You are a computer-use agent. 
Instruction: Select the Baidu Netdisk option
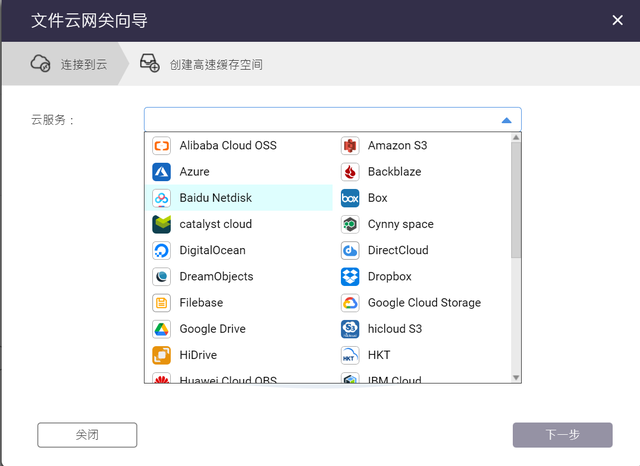tap(239, 198)
